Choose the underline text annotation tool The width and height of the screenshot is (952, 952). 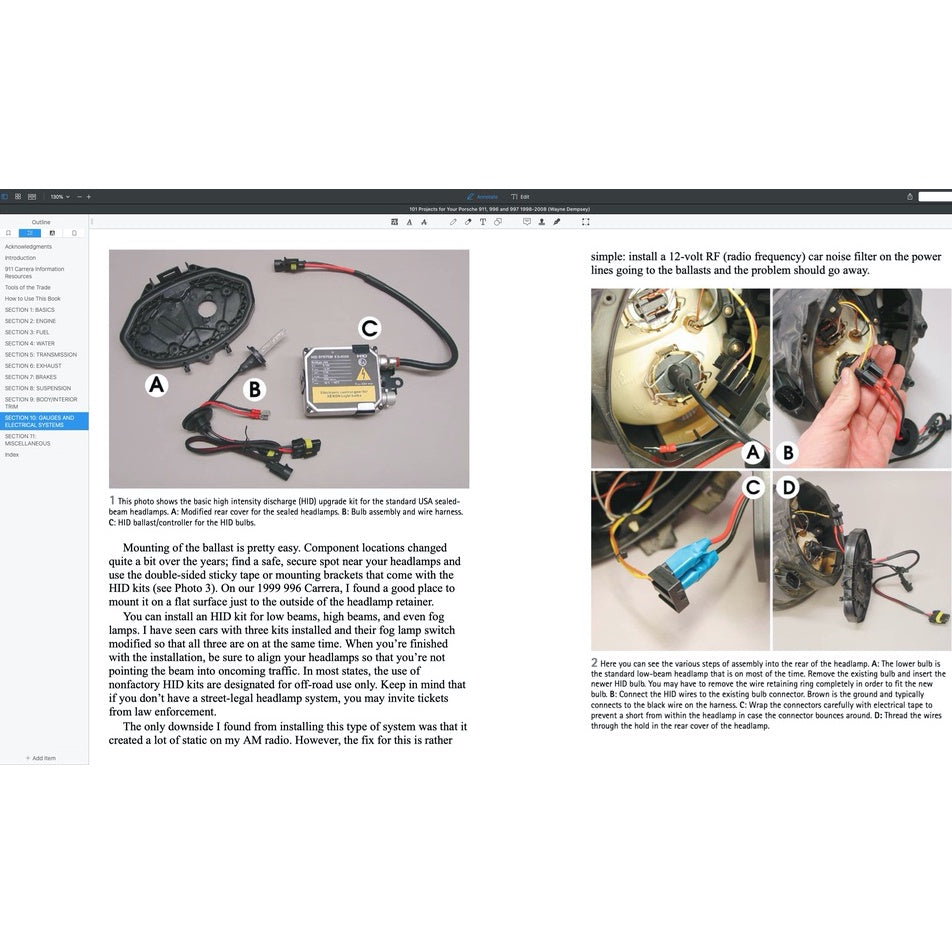tap(408, 222)
